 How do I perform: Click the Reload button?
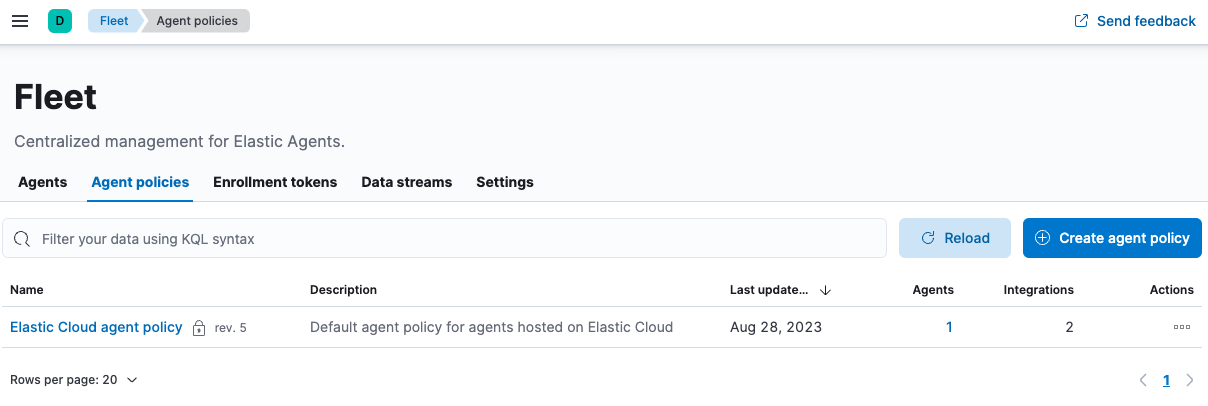coord(954,238)
